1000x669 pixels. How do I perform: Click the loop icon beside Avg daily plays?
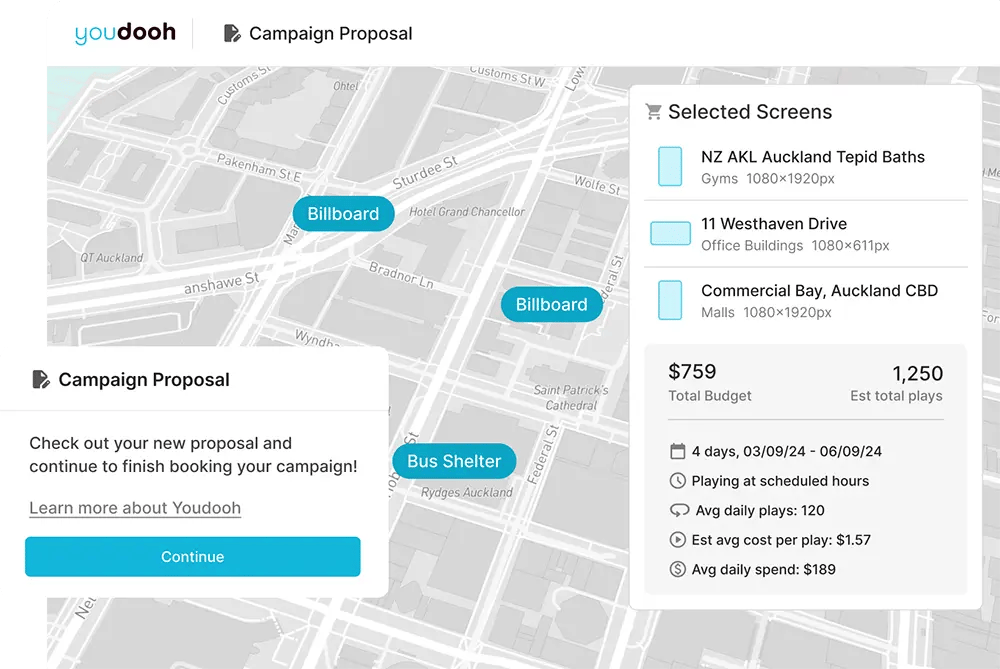coord(677,510)
